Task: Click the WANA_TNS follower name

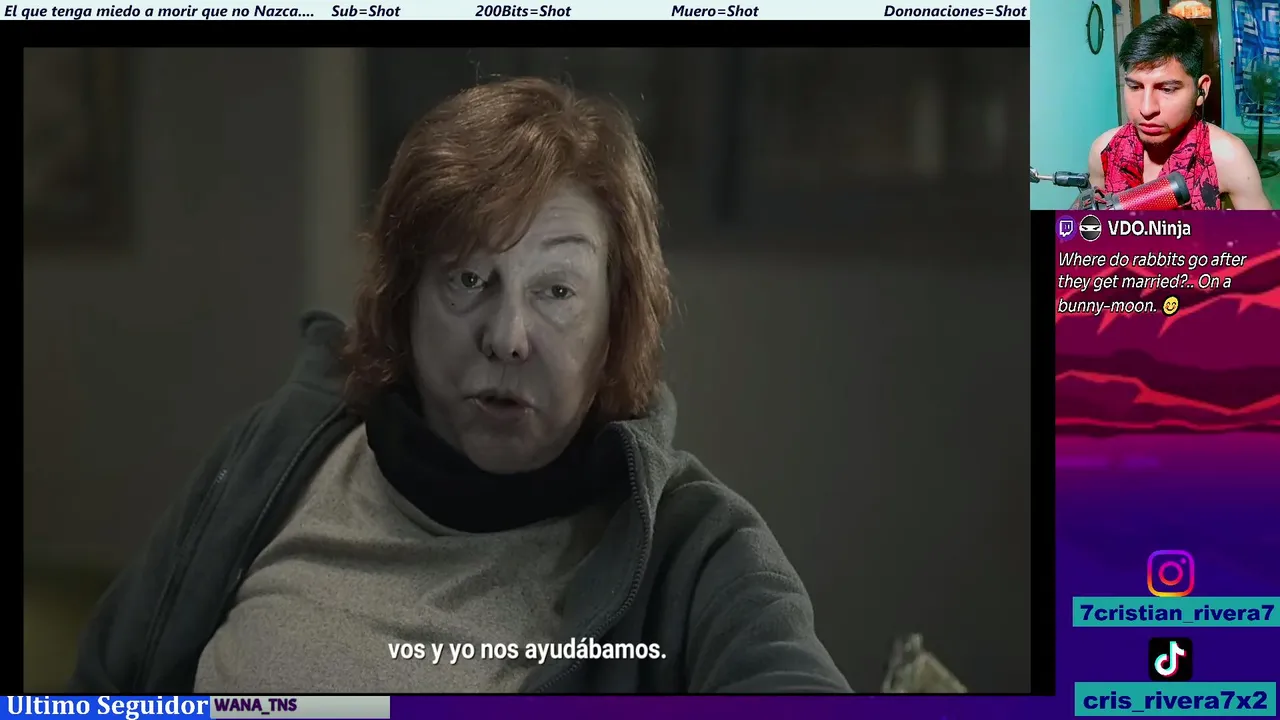Action: (255, 706)
